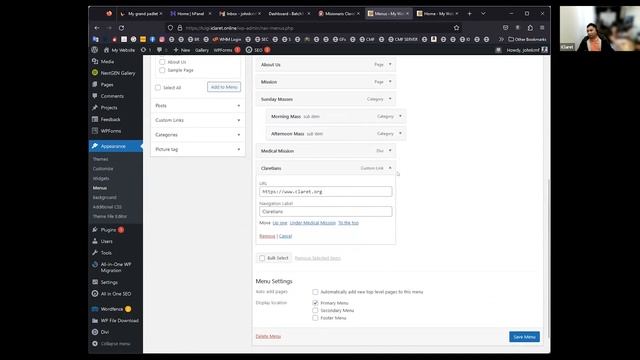Enable the Bulk Select checkbox
Viewport: 640px width, 360px height.
coord(262,258)
